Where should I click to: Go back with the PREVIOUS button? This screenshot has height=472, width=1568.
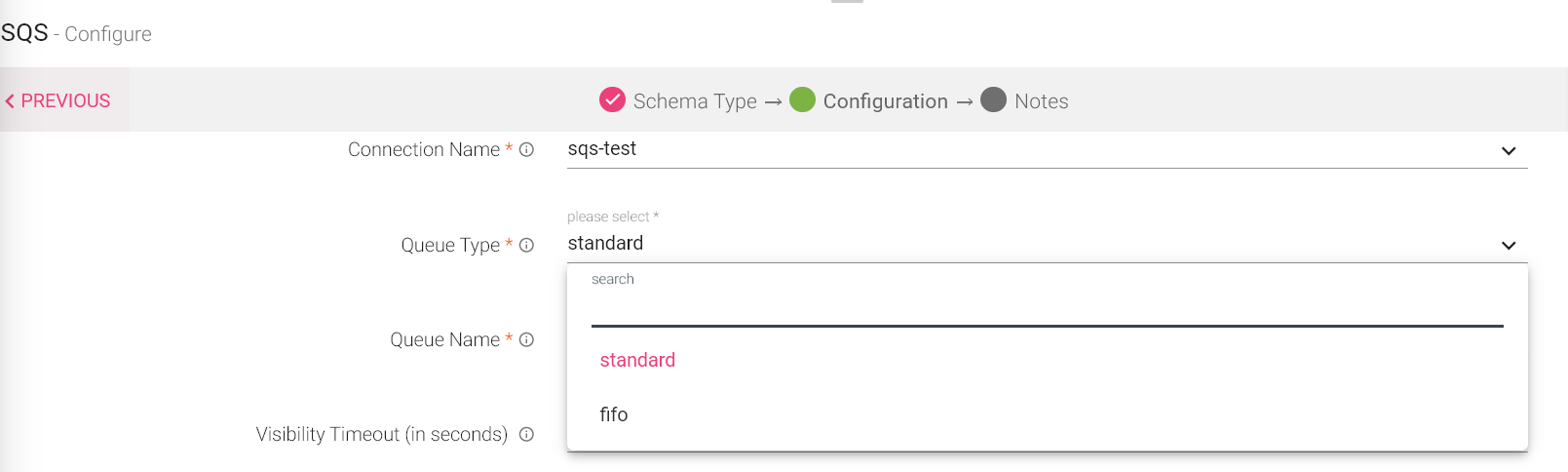point(65,101)
